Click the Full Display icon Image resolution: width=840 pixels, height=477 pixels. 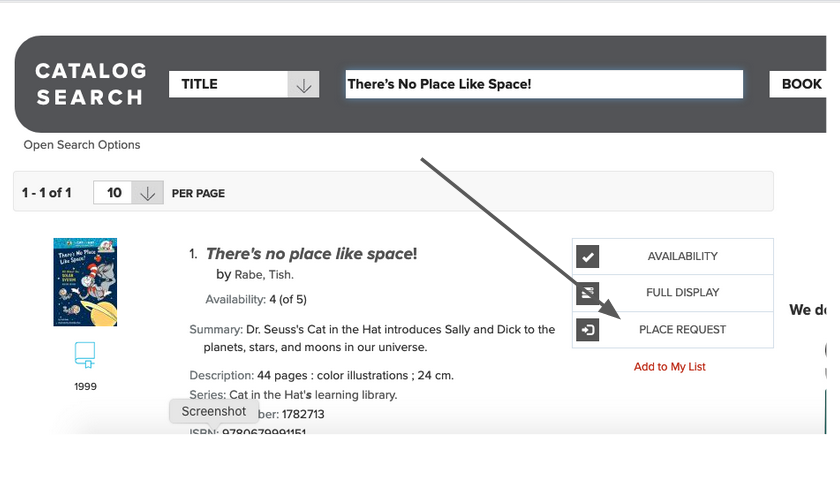588,293
